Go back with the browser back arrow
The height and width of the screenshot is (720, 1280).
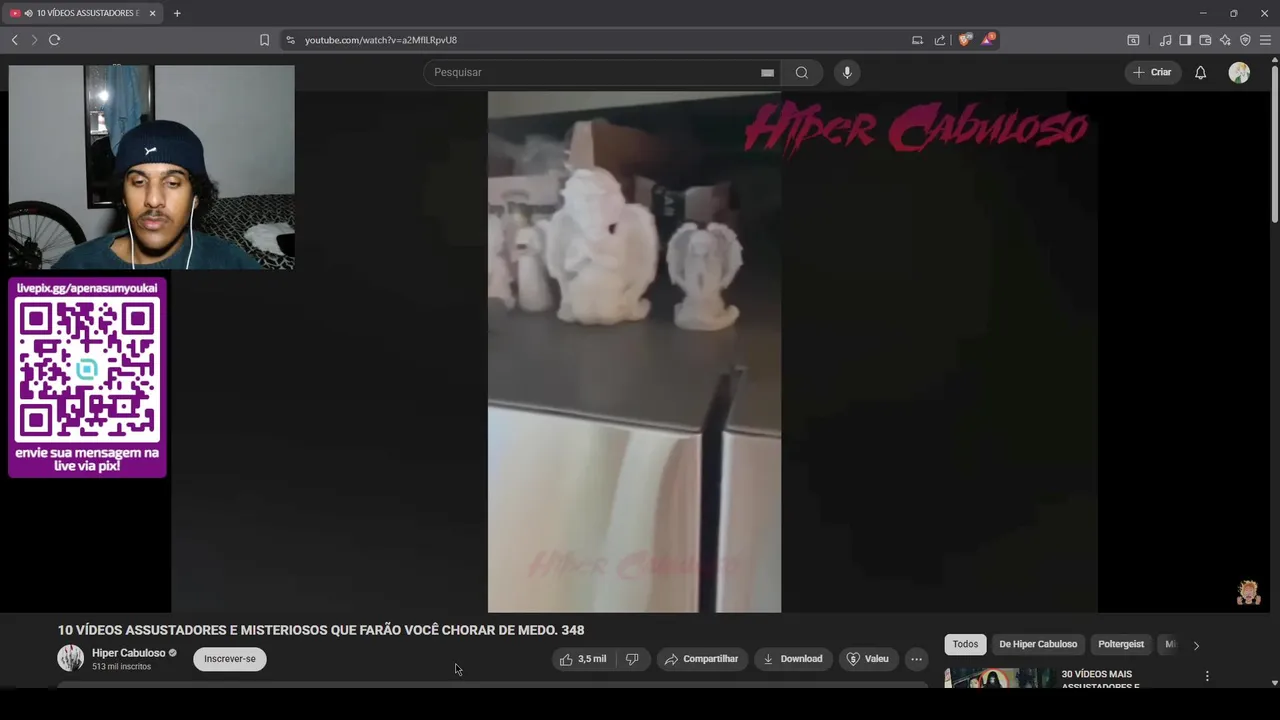(14, 40)
